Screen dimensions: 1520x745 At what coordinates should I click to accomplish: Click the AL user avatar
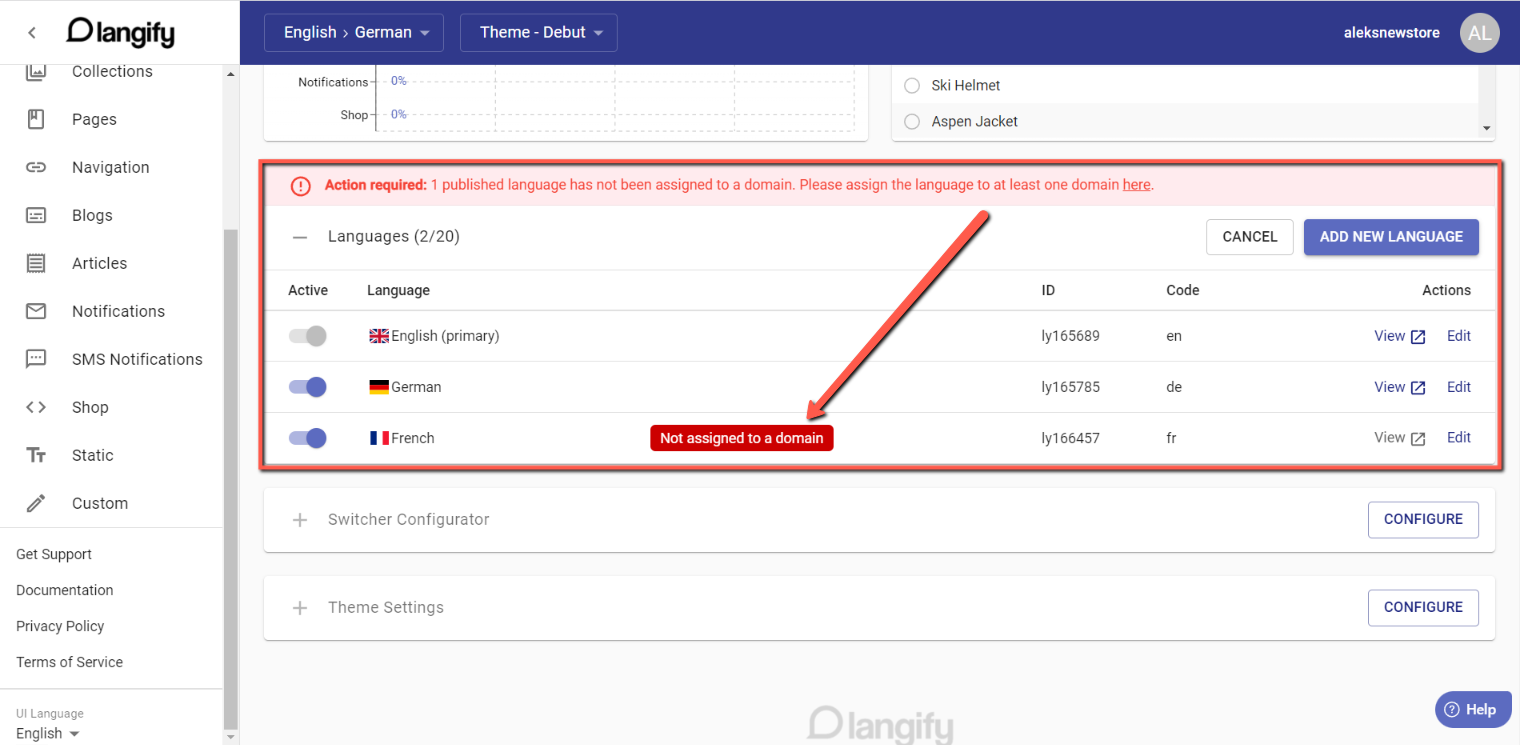point(1480,32)
